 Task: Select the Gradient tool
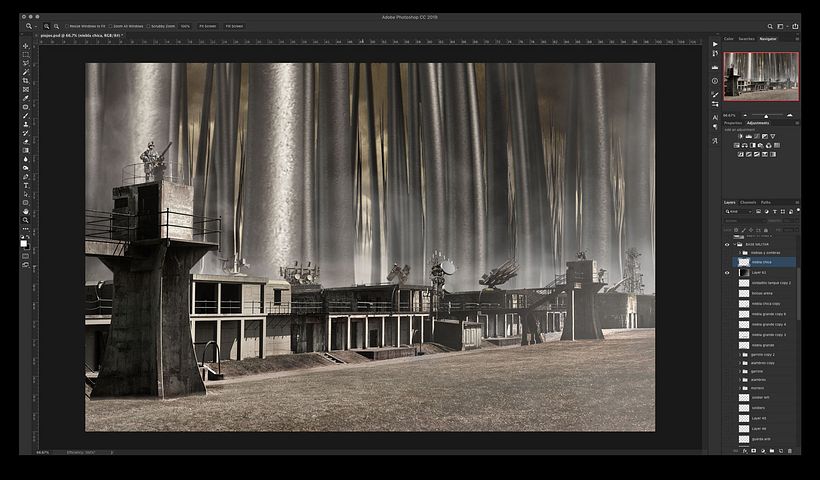pyautogui.click(x=26, y=151)
